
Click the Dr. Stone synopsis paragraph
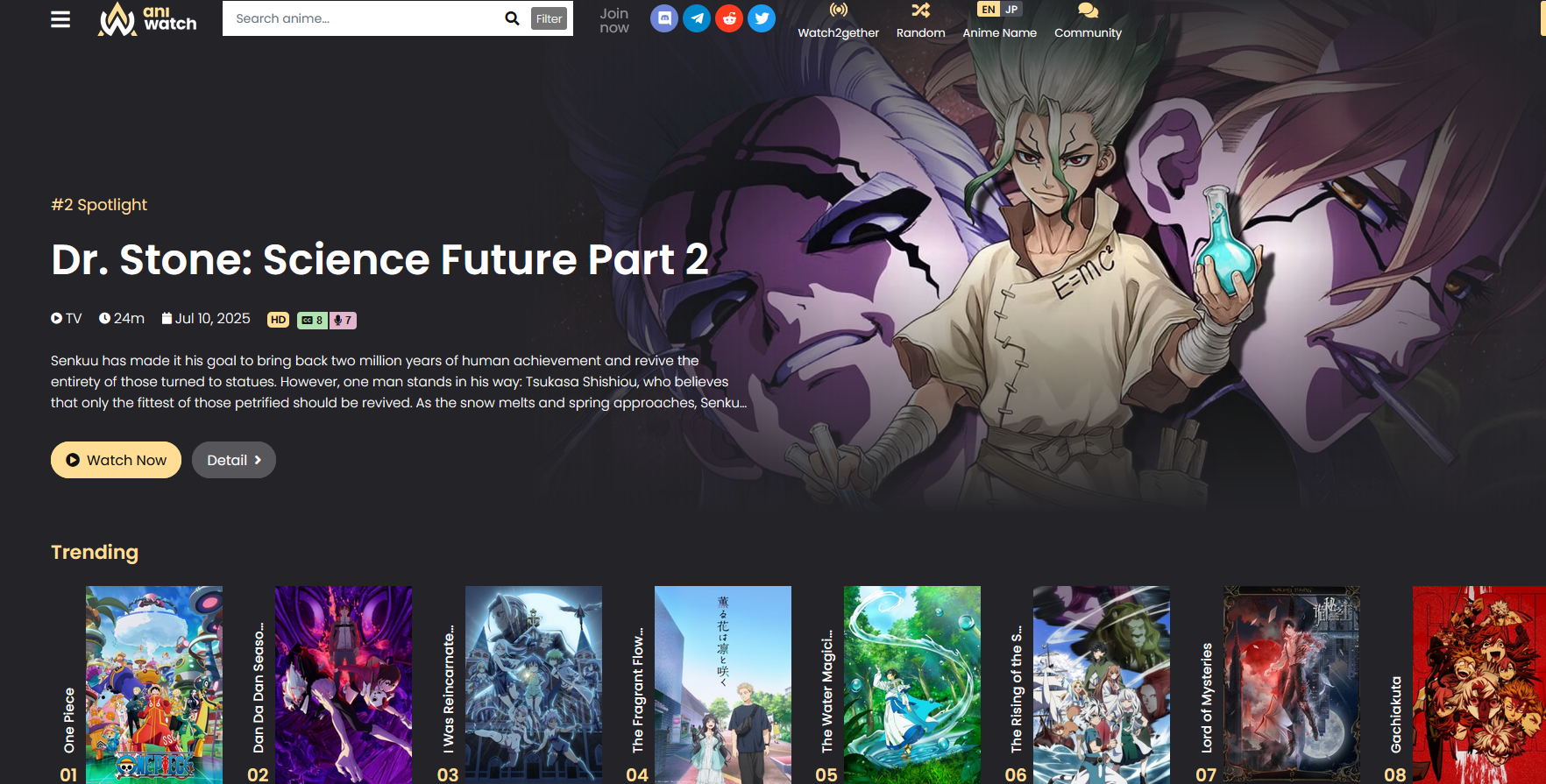(x=399, y=382)
